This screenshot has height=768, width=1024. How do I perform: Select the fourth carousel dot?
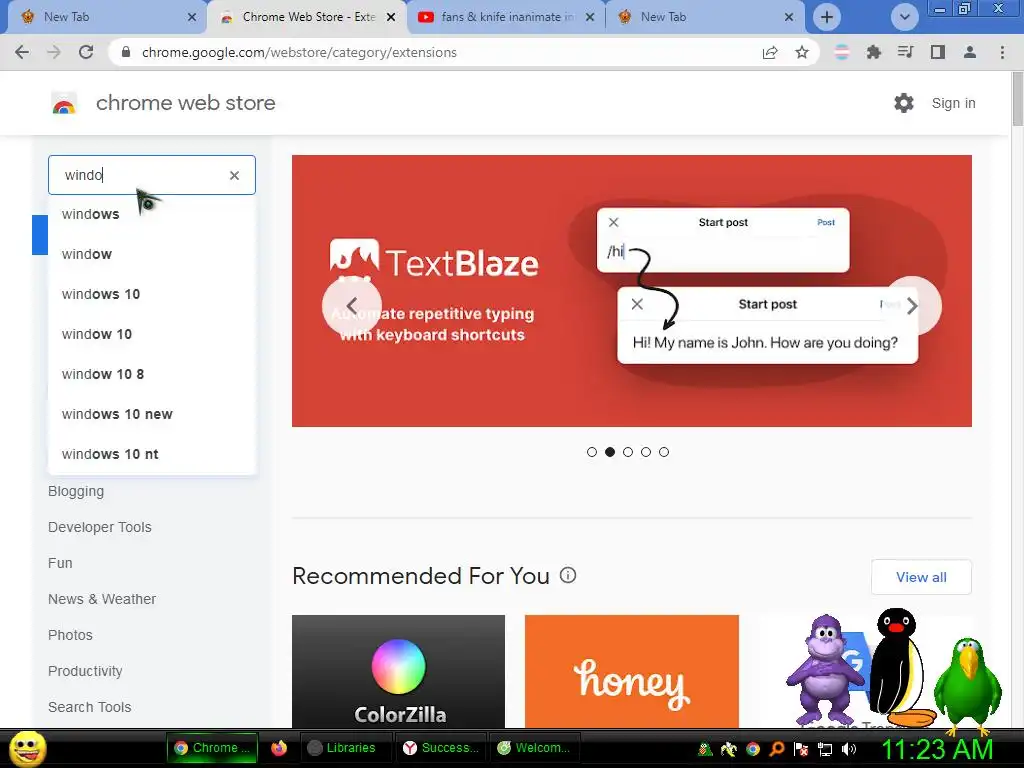coord(646,452)
